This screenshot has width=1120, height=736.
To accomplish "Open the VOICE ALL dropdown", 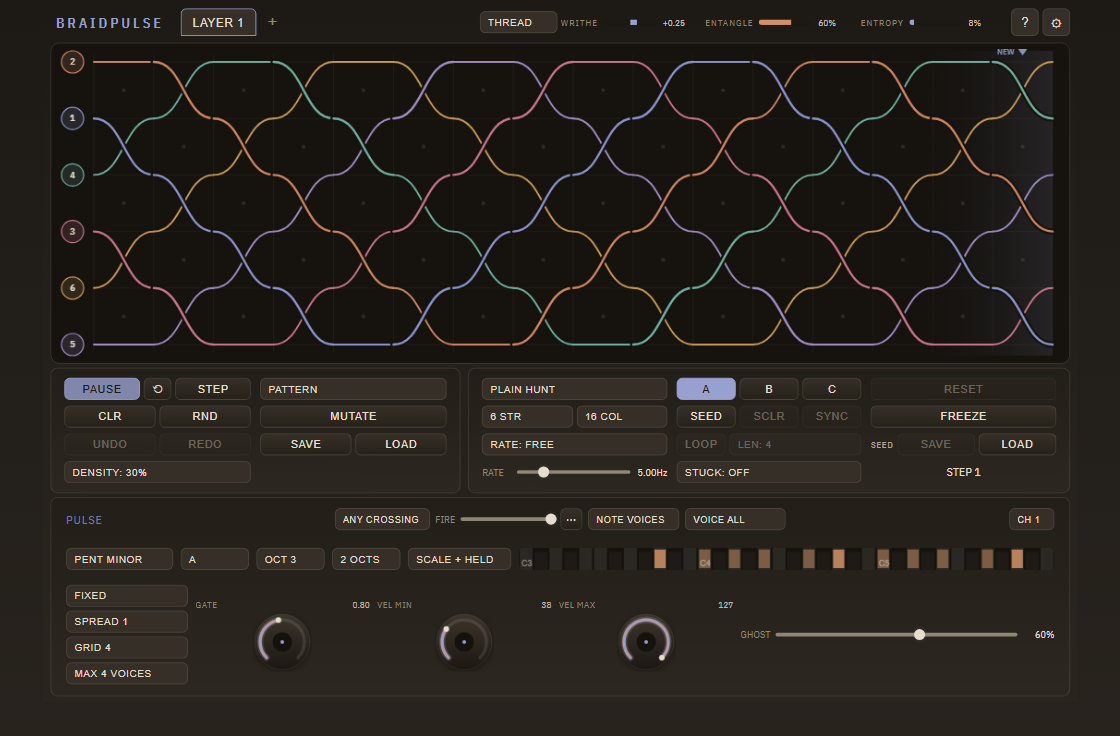I will tap(735, 519).
